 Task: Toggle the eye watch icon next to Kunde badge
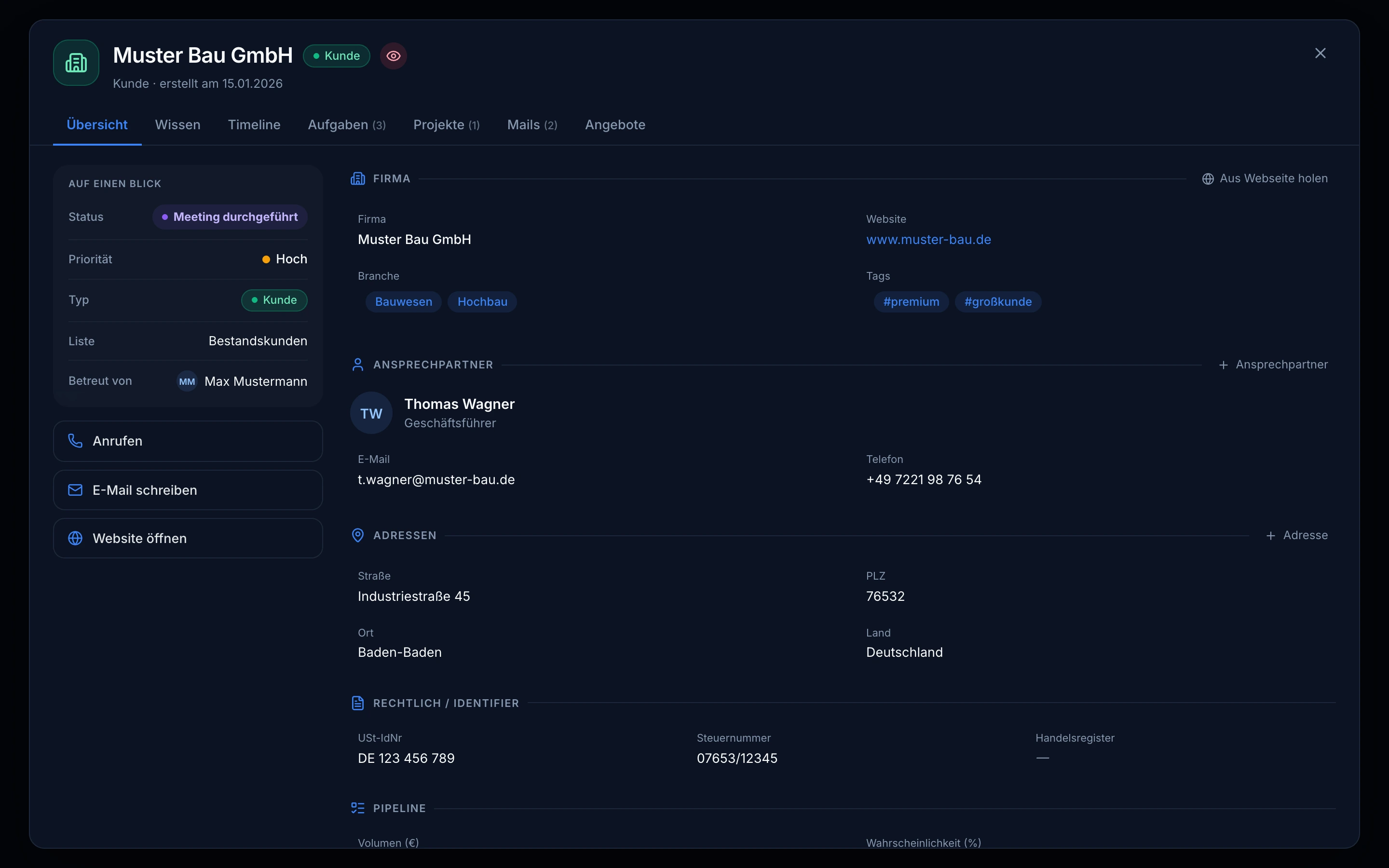(x=393, y=55)
